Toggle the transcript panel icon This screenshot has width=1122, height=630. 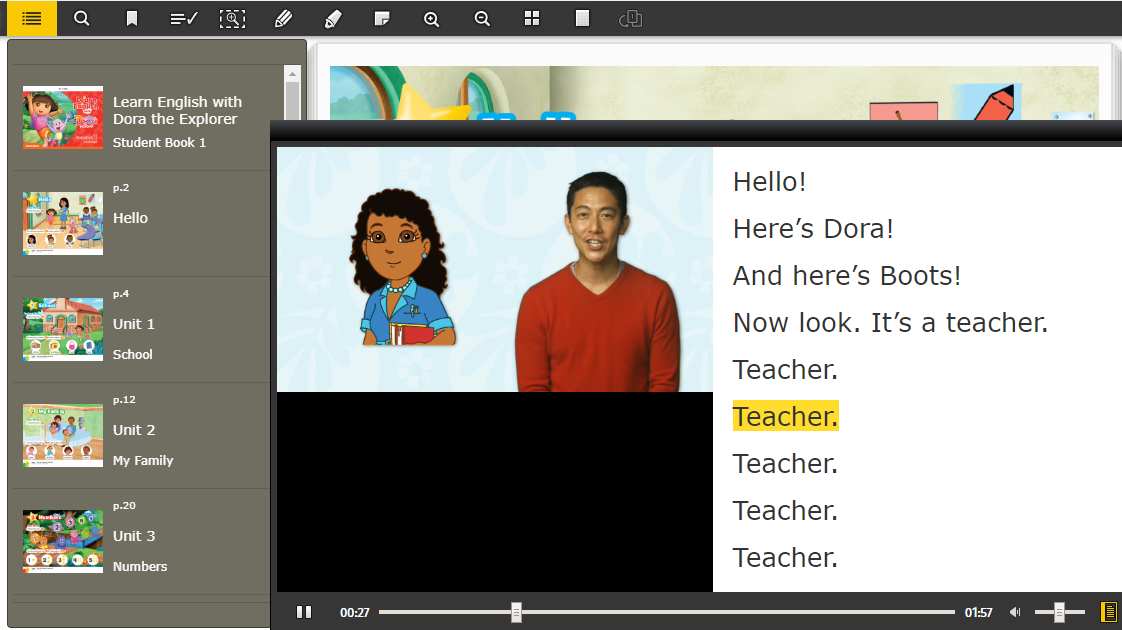(1108, 612)
